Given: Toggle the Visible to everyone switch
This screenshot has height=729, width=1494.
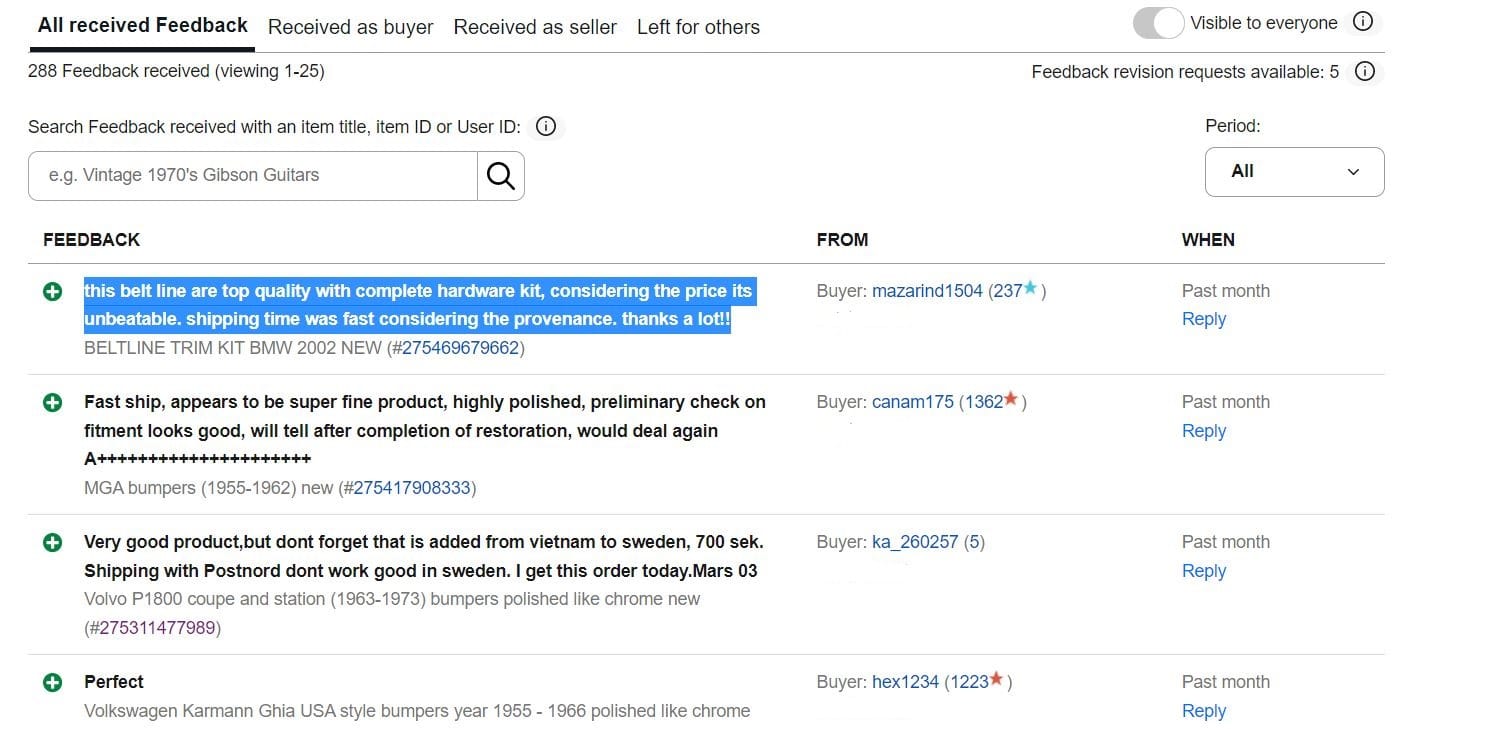Looking at the screenshot, I should click(1158, 23).
